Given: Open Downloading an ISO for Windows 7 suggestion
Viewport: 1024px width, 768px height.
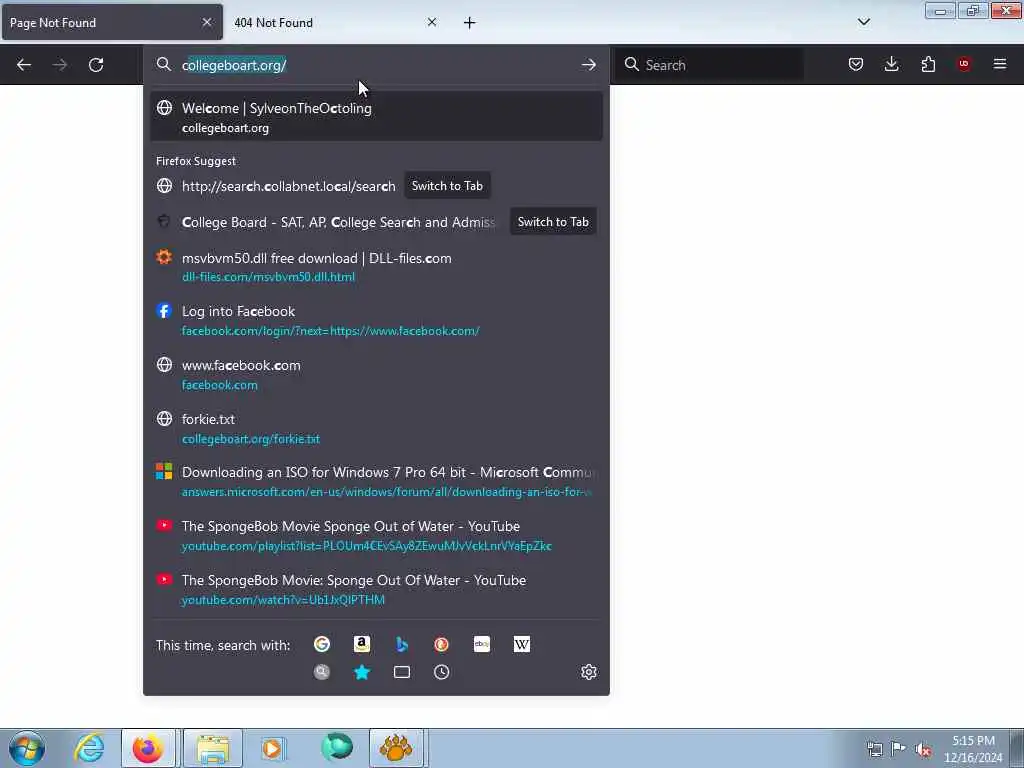Looking at the screenshot, I should pyautogui.click(x=376, y=482).
